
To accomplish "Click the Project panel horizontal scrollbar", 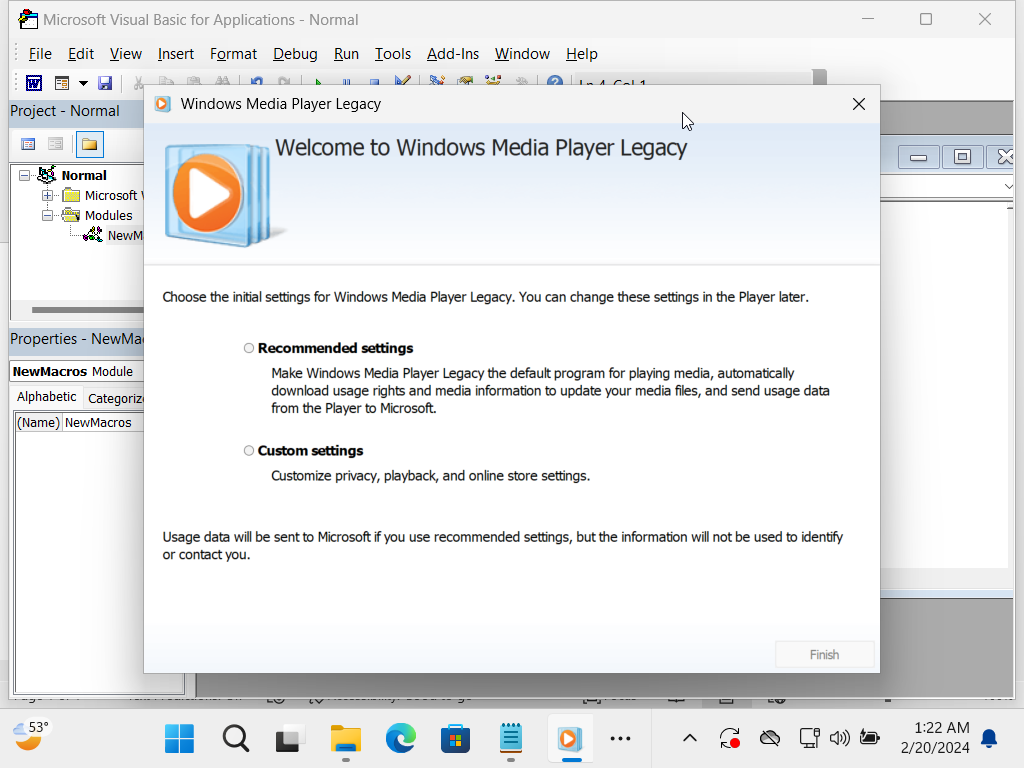I will [x=88, y=310].
